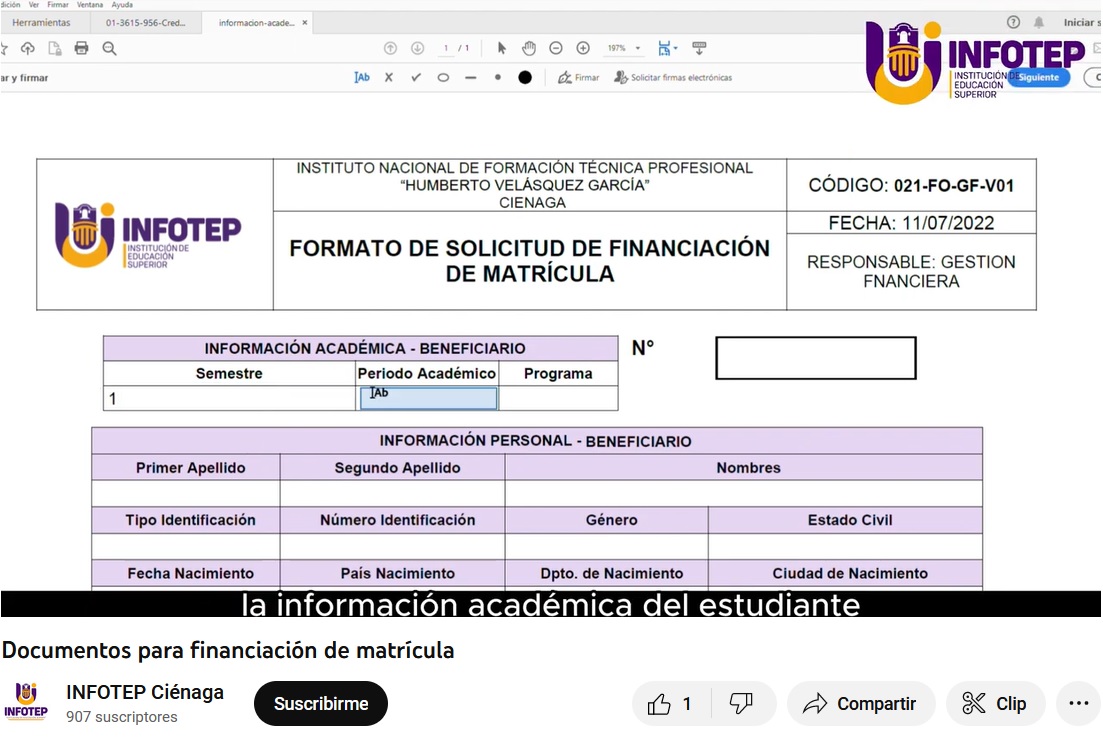This screenshot has width=1103, height=743.
Task: Select the small dot tool
Action: pos(498,77)
